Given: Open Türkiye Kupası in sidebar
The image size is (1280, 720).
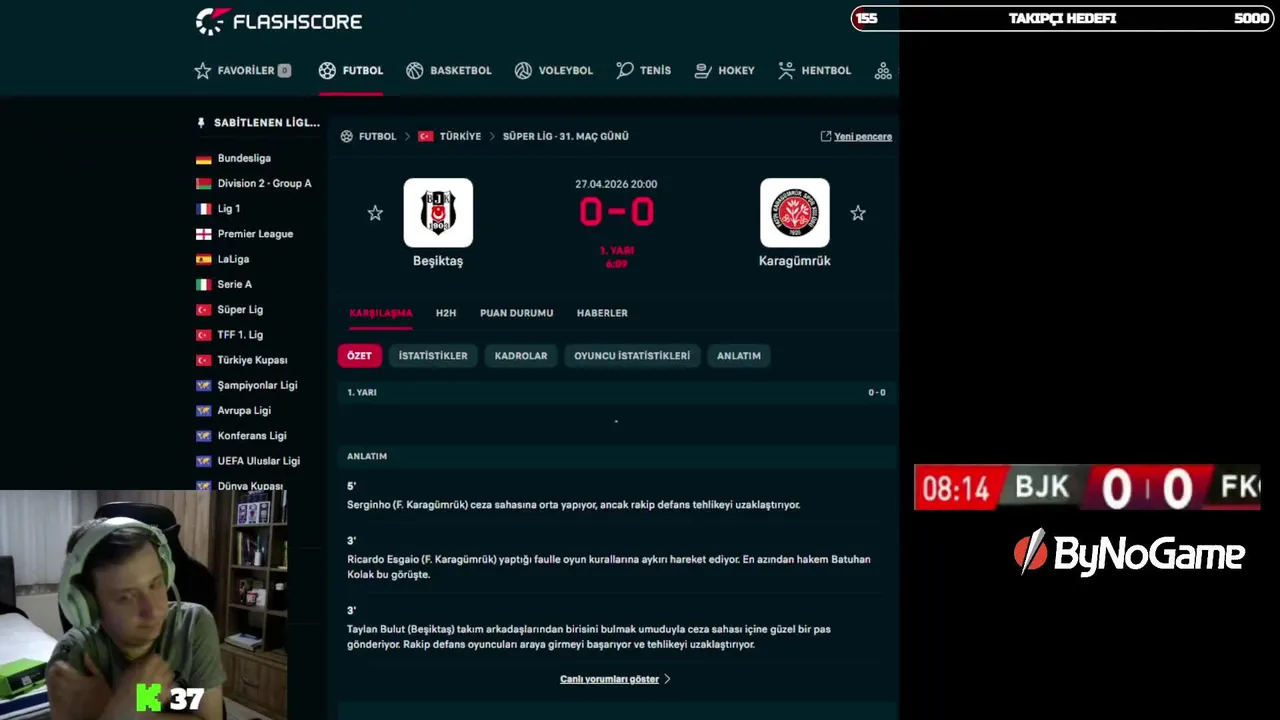Looking at the screenshot, I should click(252, 360).
